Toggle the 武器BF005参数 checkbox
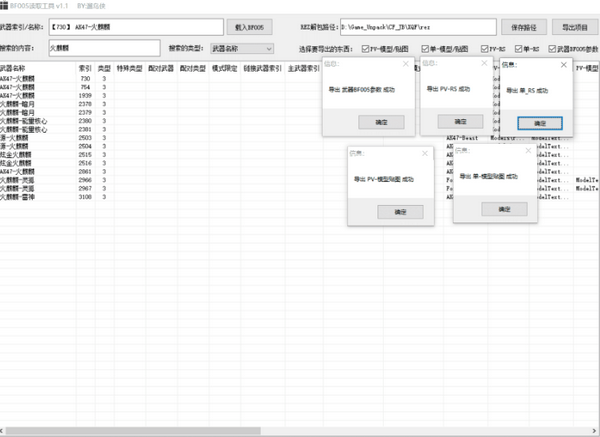 [x=552, y=48]
